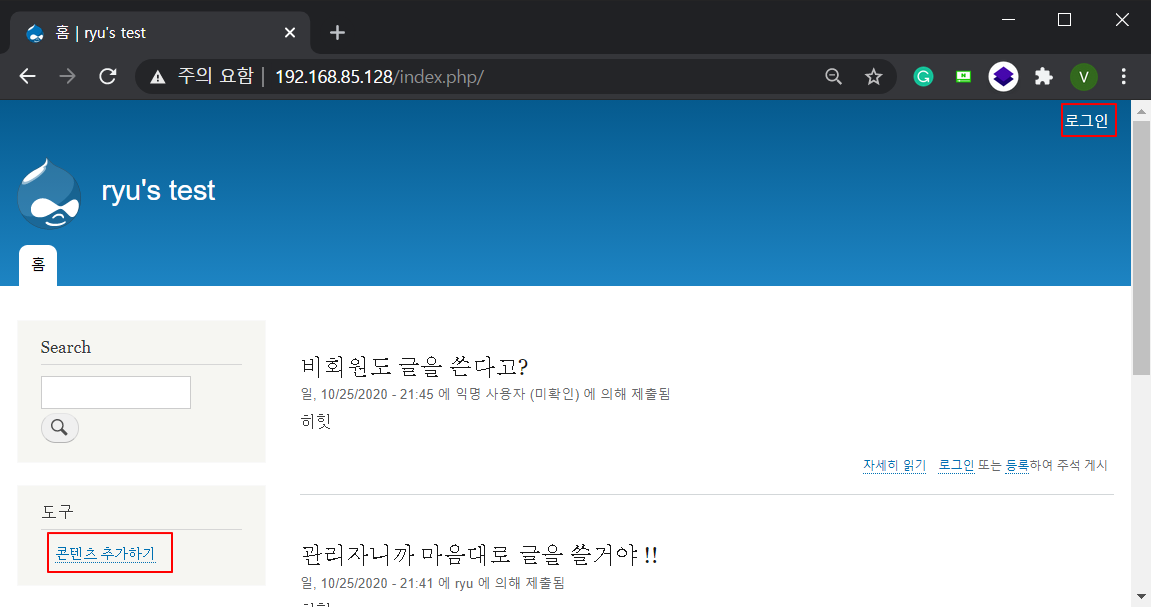Screen dimensions: 1151x607
Task: Click the Search block heading
Action: [65, 347]
